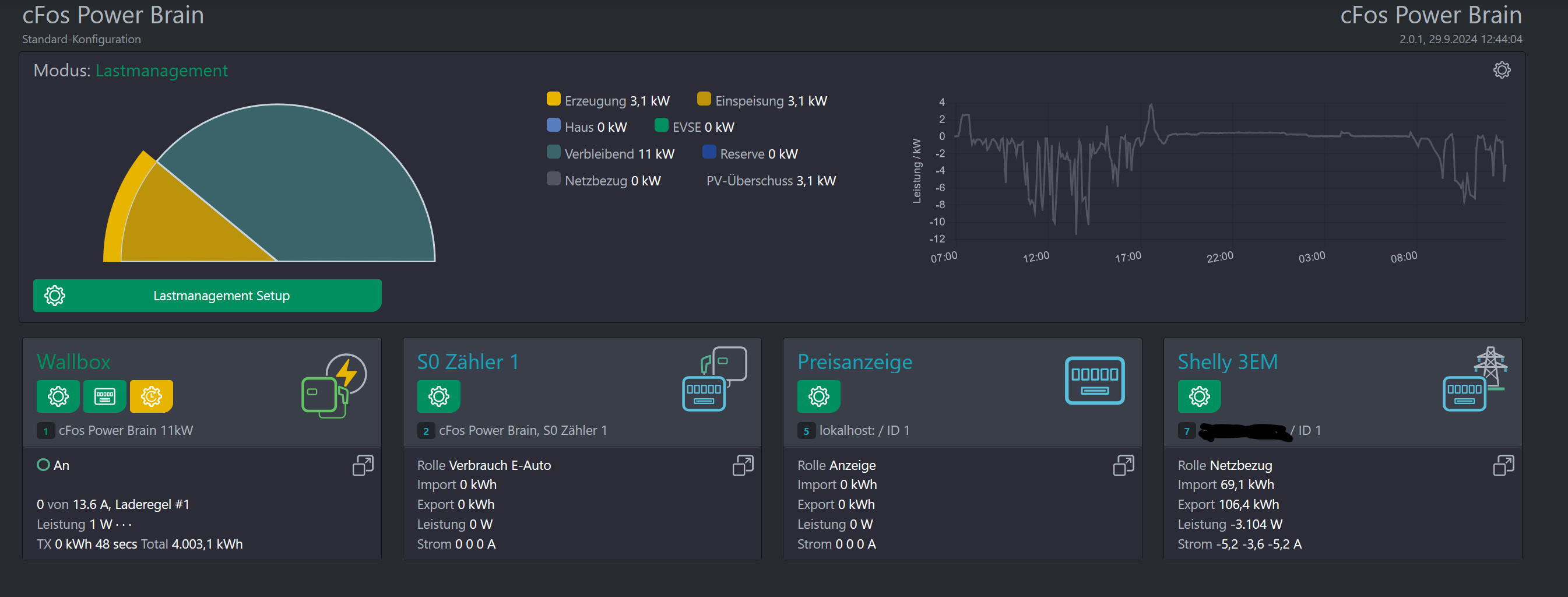Open Wallbox settings green gear

[x=58, y=396]
